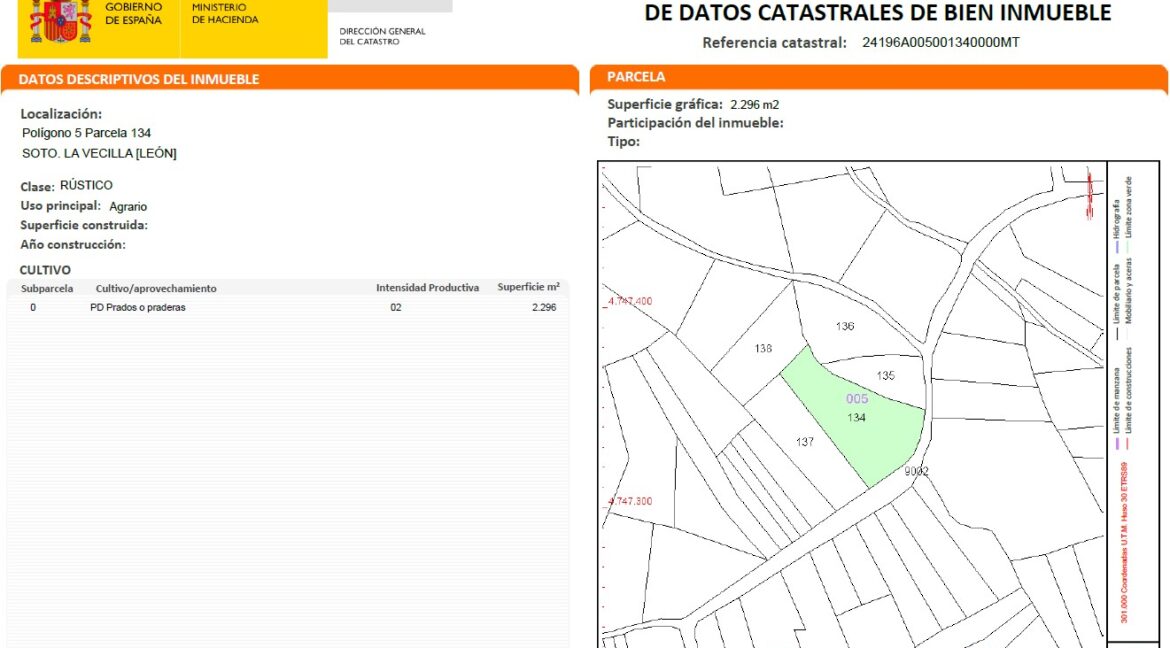Click the 'Límite de manzana' legend entry
The width and height of the screenshot is (1170, 648).
1116,408
